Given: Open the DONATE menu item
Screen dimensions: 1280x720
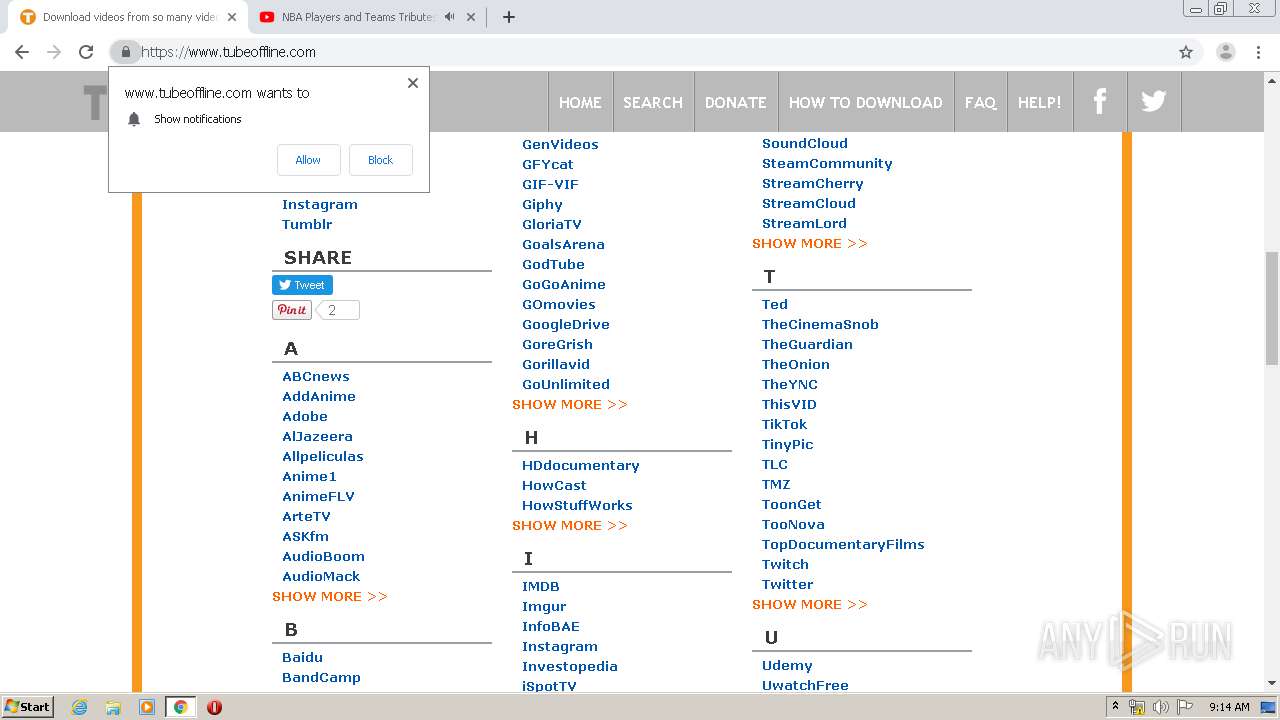Looking at the screenshot, I should pyautogui.click(x=736, y=102).
